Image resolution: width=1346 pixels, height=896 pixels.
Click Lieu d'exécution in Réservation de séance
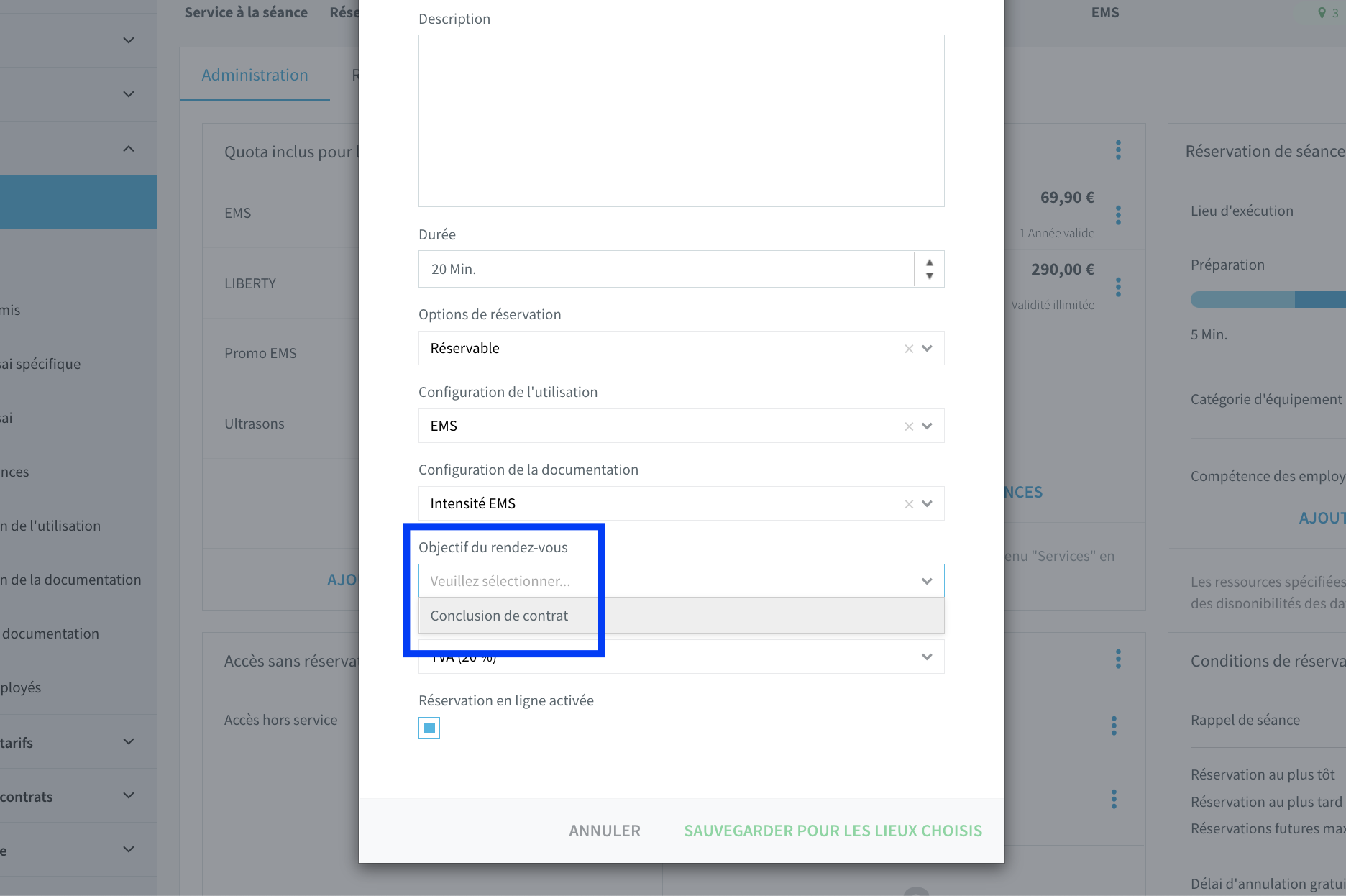1242,211
